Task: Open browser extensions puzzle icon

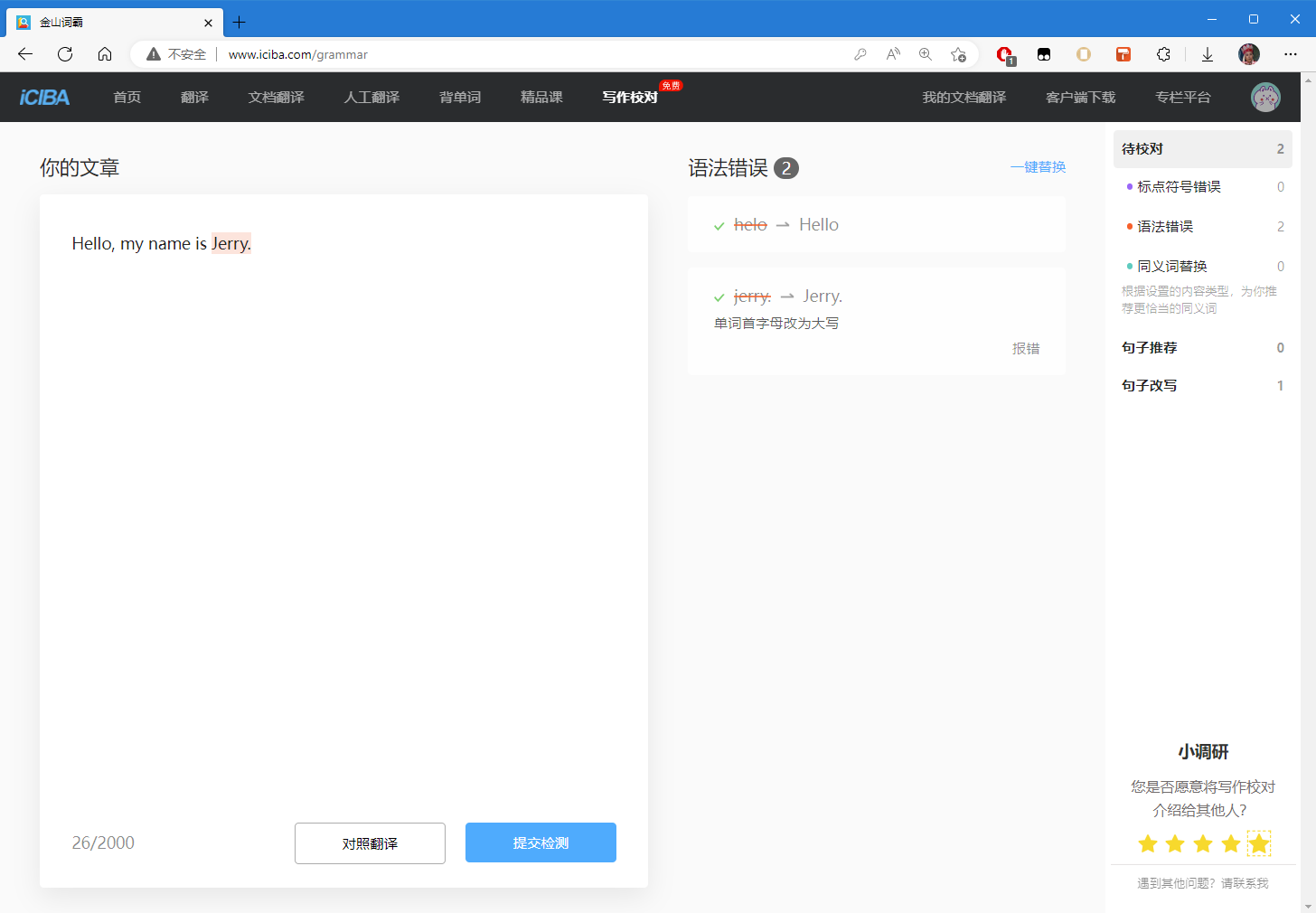Action: (1163, 54)
